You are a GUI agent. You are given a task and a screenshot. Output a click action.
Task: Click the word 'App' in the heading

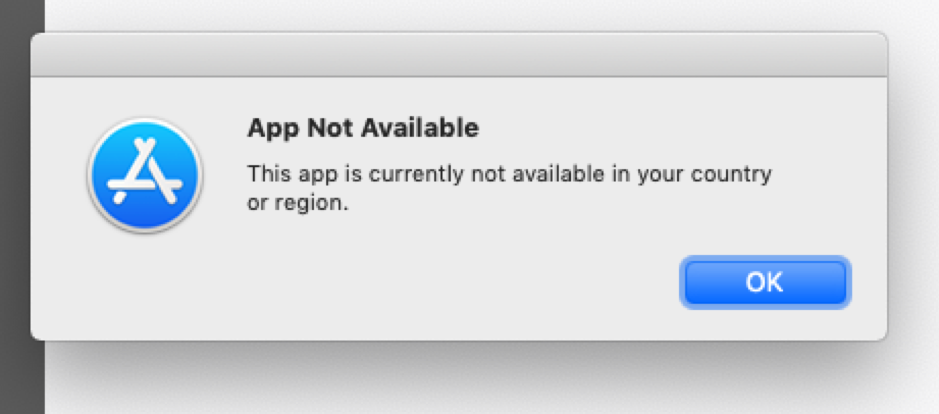269,129
